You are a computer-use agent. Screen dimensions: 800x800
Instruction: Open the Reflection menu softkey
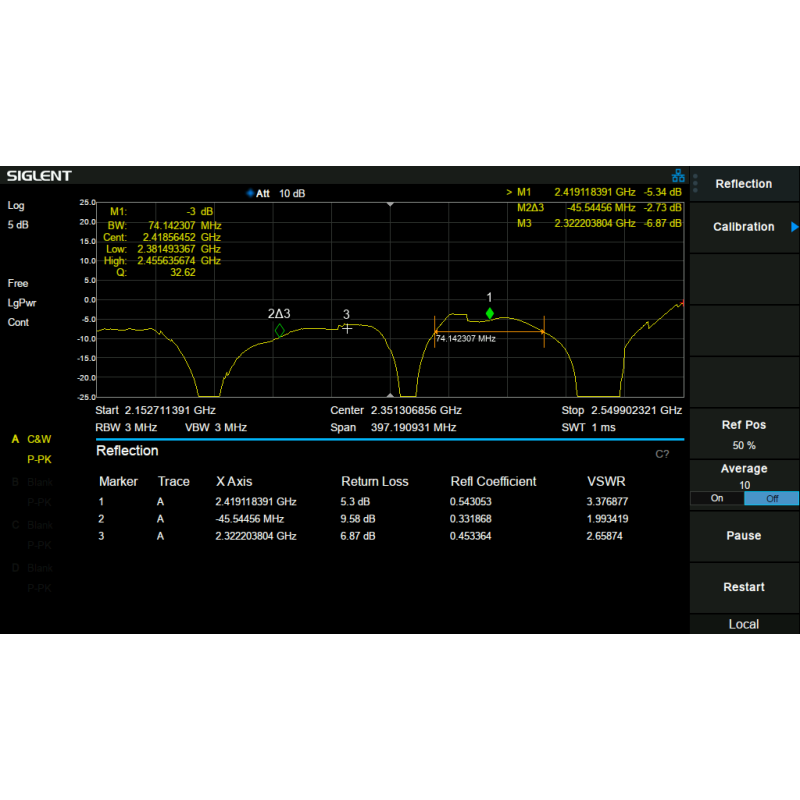(x=744, y=184)
